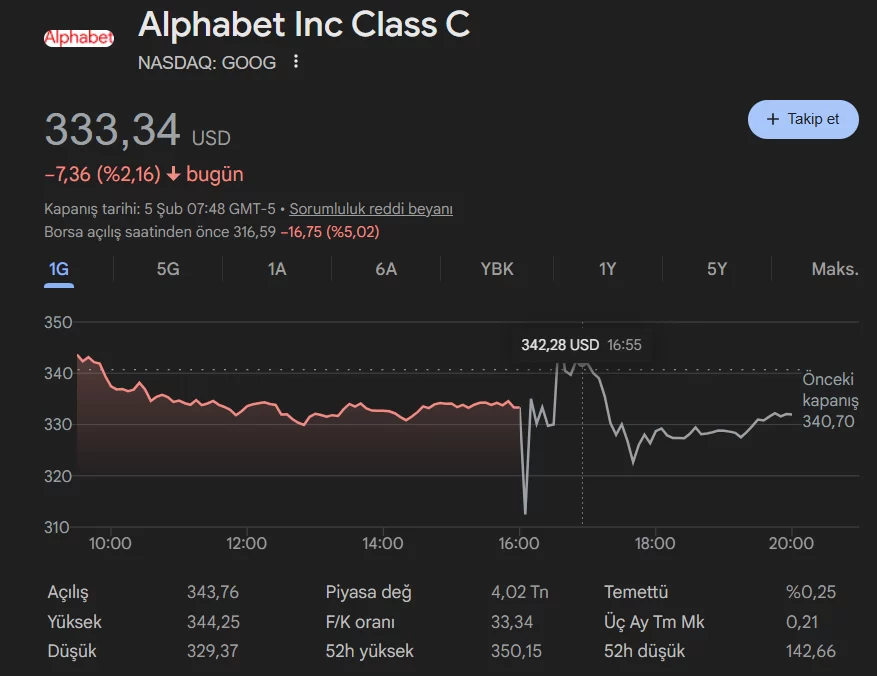Open the three-dot options menu beside GOOG

click(295, 62)
